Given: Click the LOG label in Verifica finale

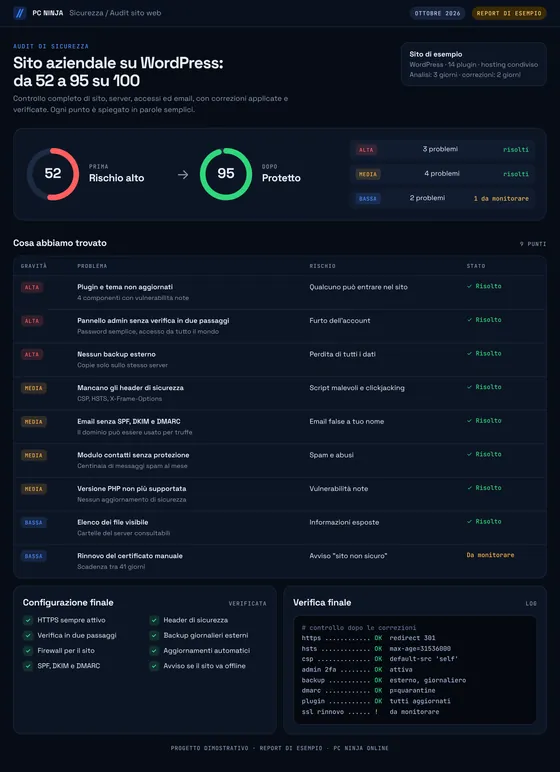Looking at the screenshot, I should coord(531,603).
